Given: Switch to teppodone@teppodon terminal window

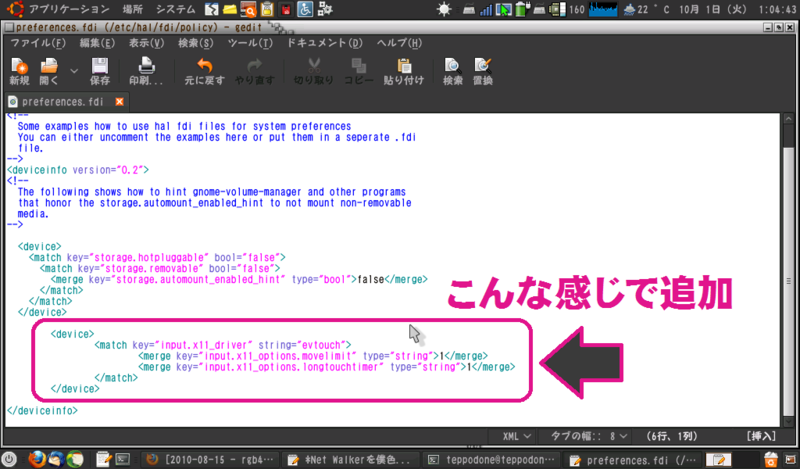Looking at the screenshot, I should click(x=492, y=460).
